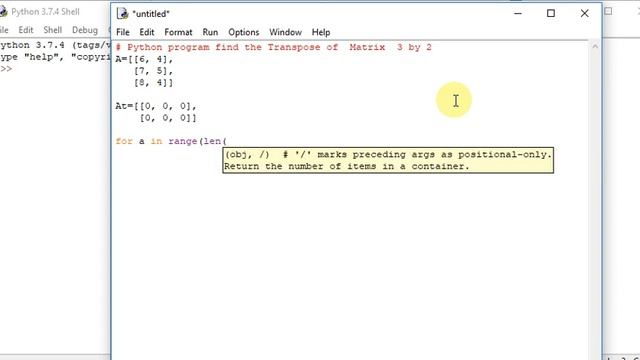Click the untitled window IDLE file icon
Image resolution: width=640 pixels, height=360 pixels.
[x=122, y=13]
